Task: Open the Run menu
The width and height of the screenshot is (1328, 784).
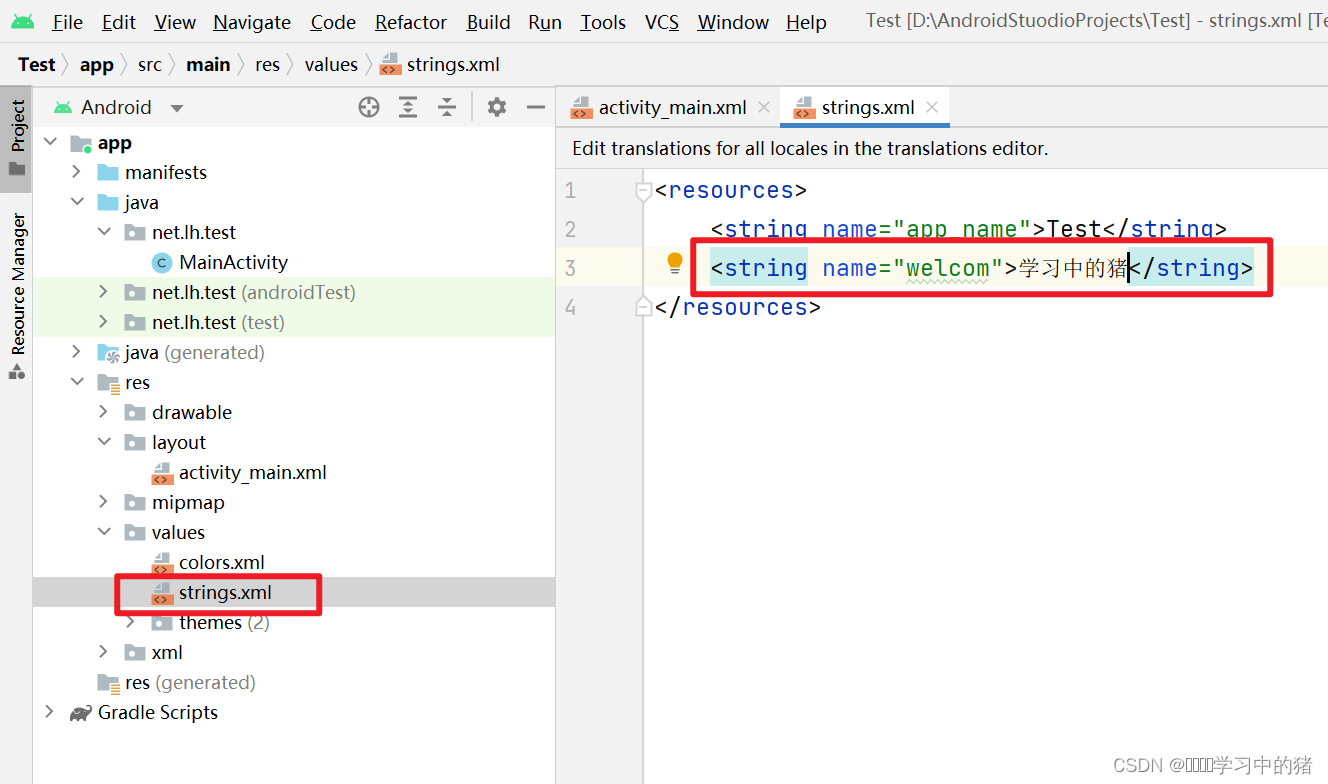Action: [x=545, y=22]
